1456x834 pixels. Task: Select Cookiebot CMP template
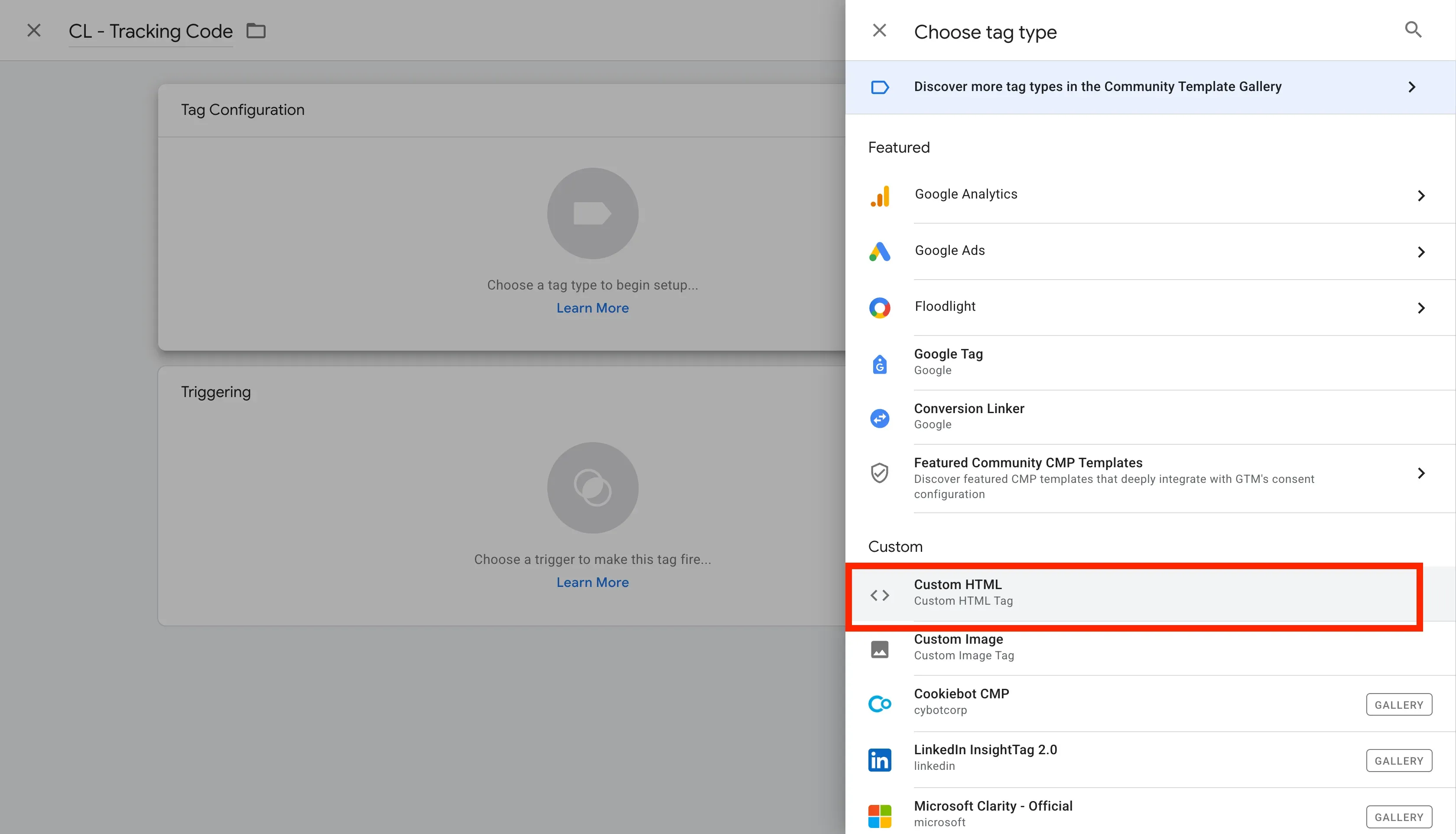[1150, 704]
